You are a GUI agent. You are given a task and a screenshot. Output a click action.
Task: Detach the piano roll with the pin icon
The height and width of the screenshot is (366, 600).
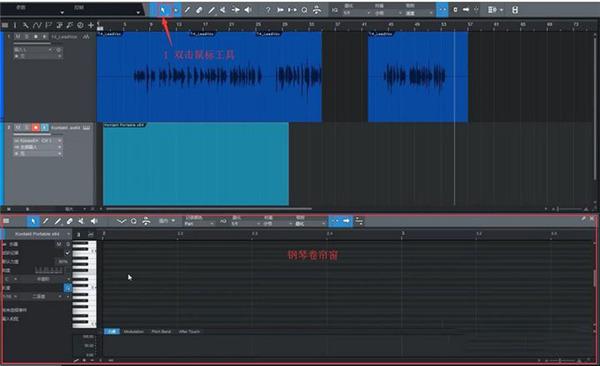point(584,218)
